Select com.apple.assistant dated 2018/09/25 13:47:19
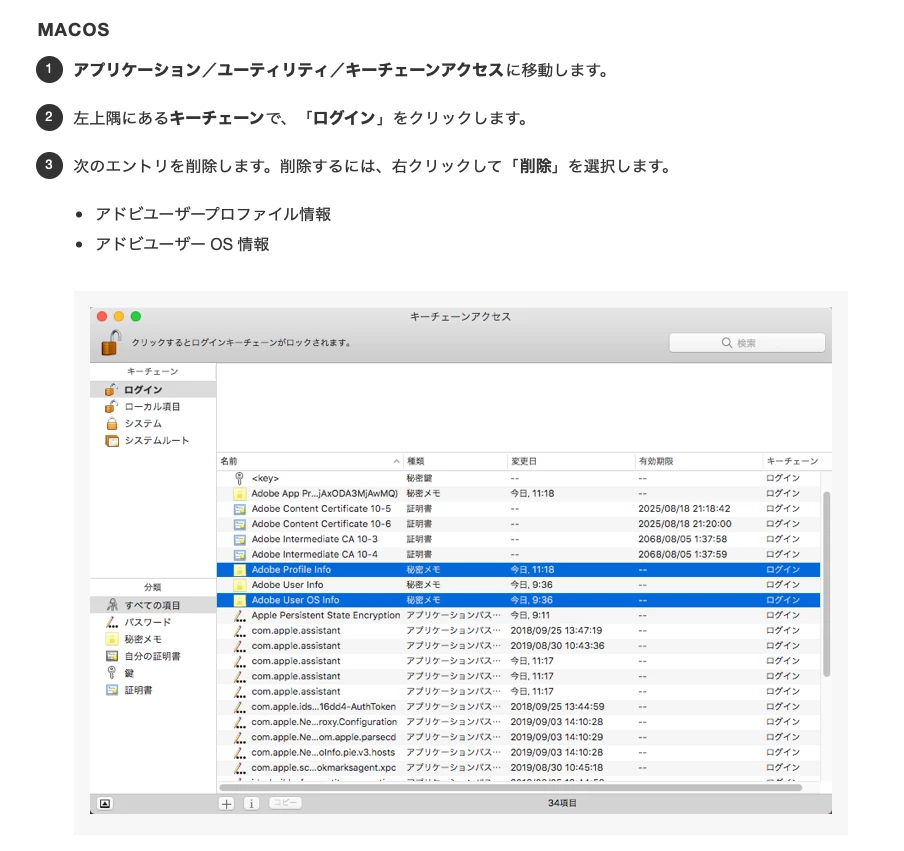 coord(518,631)
